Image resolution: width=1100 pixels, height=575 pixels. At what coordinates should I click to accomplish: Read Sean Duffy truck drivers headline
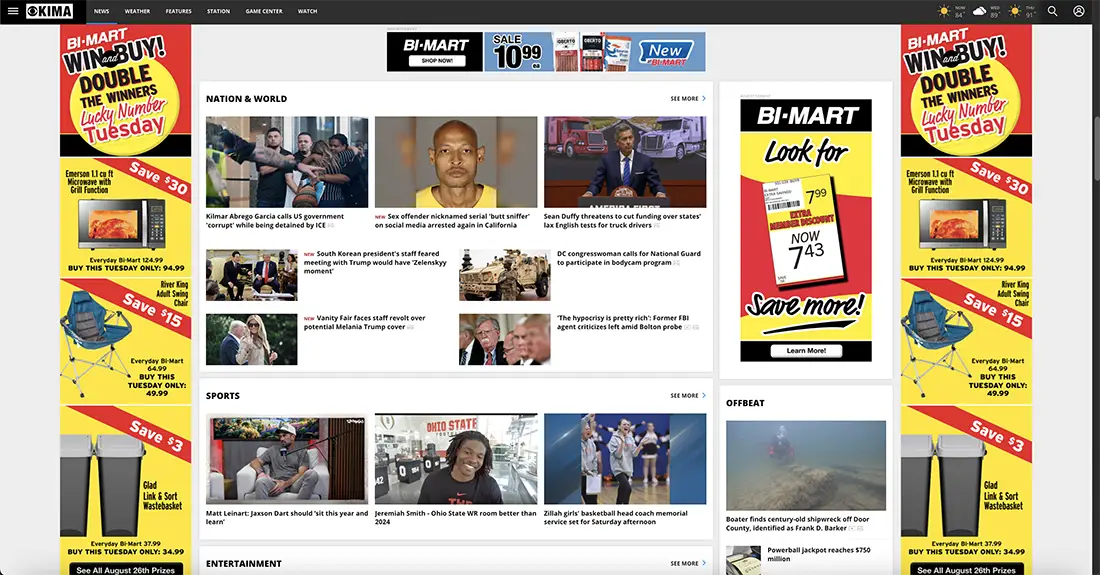pos(622,221)
